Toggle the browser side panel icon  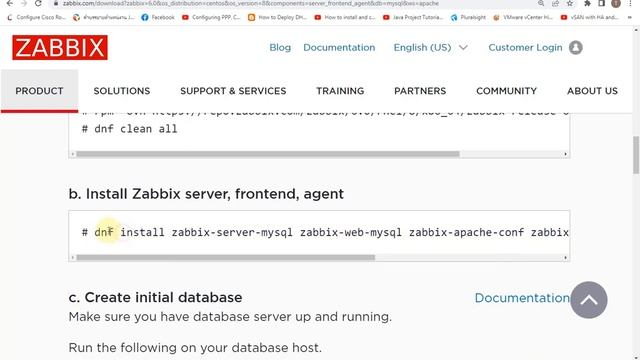(x=602, y=3)
